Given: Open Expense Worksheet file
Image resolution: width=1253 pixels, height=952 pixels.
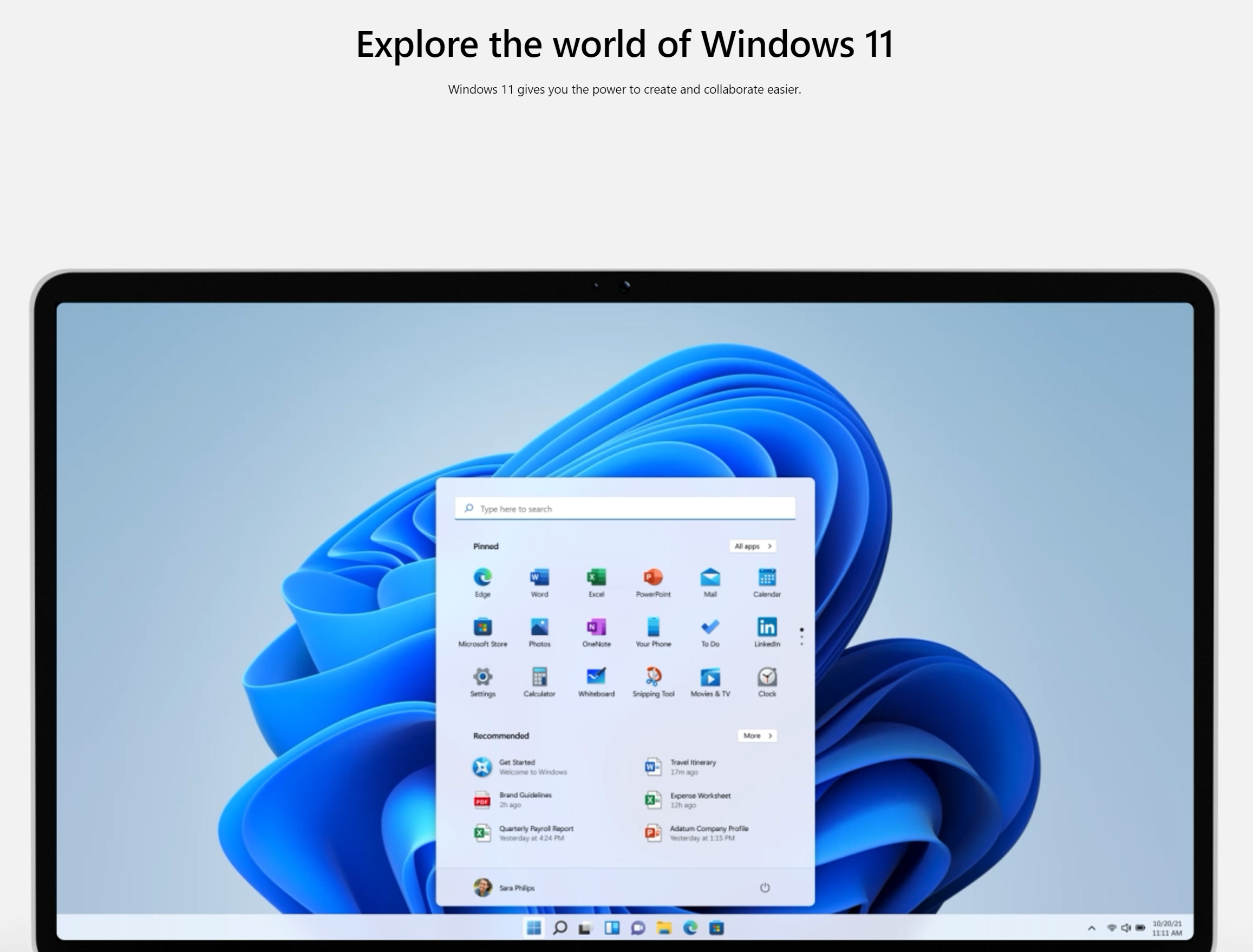Looking at the screenshot, I should [x=687, y=799].
